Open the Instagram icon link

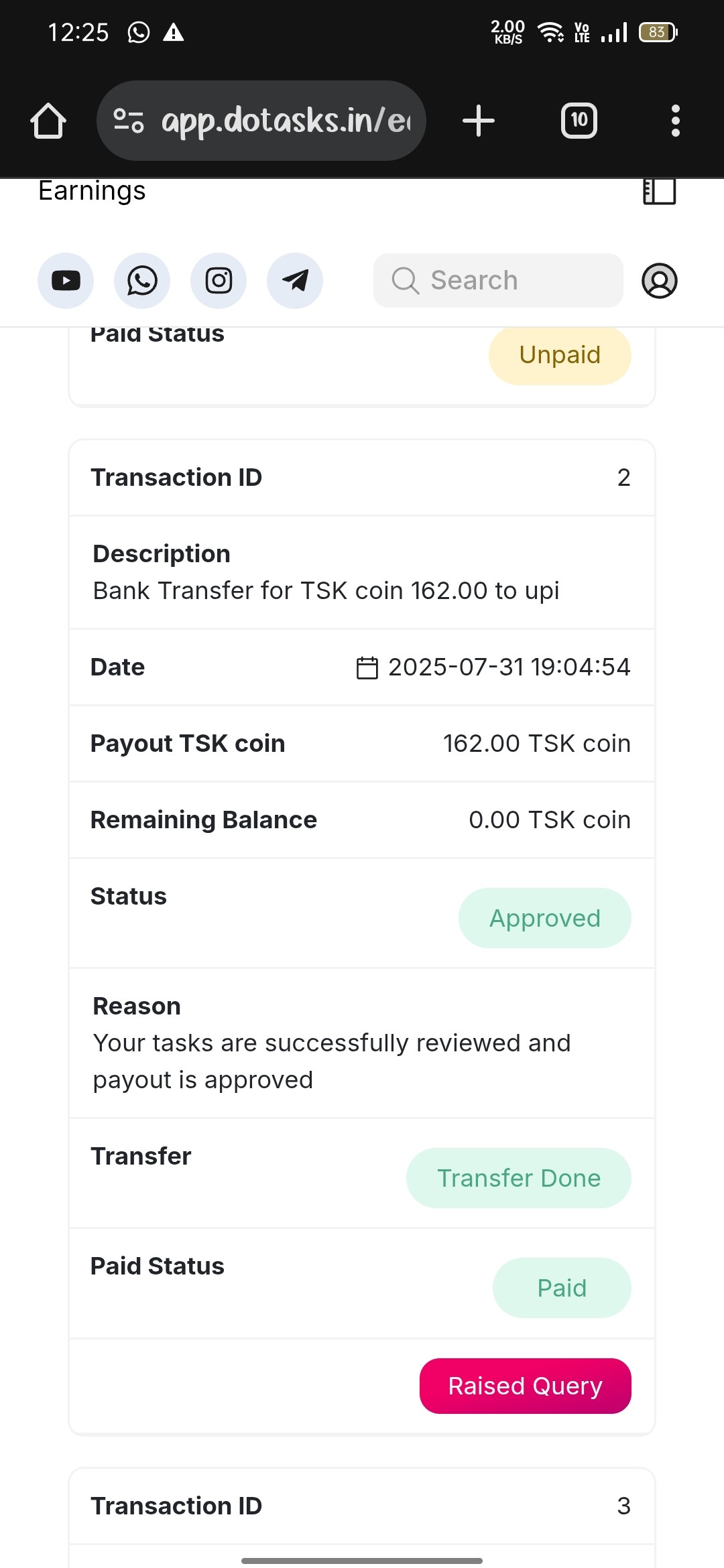point(219,281)
